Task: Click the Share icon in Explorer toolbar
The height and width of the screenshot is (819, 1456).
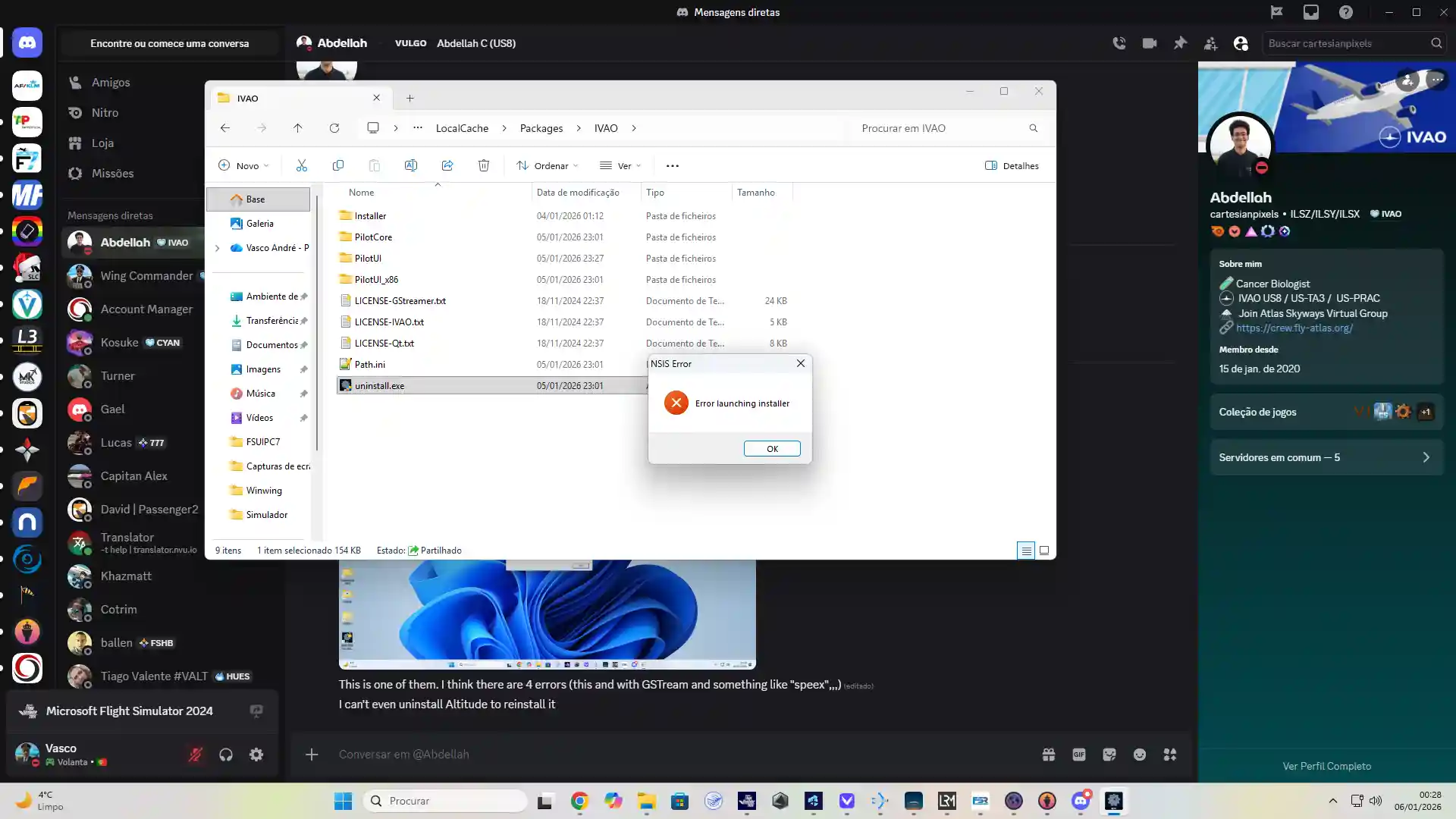Action: [x=447, y=165]
